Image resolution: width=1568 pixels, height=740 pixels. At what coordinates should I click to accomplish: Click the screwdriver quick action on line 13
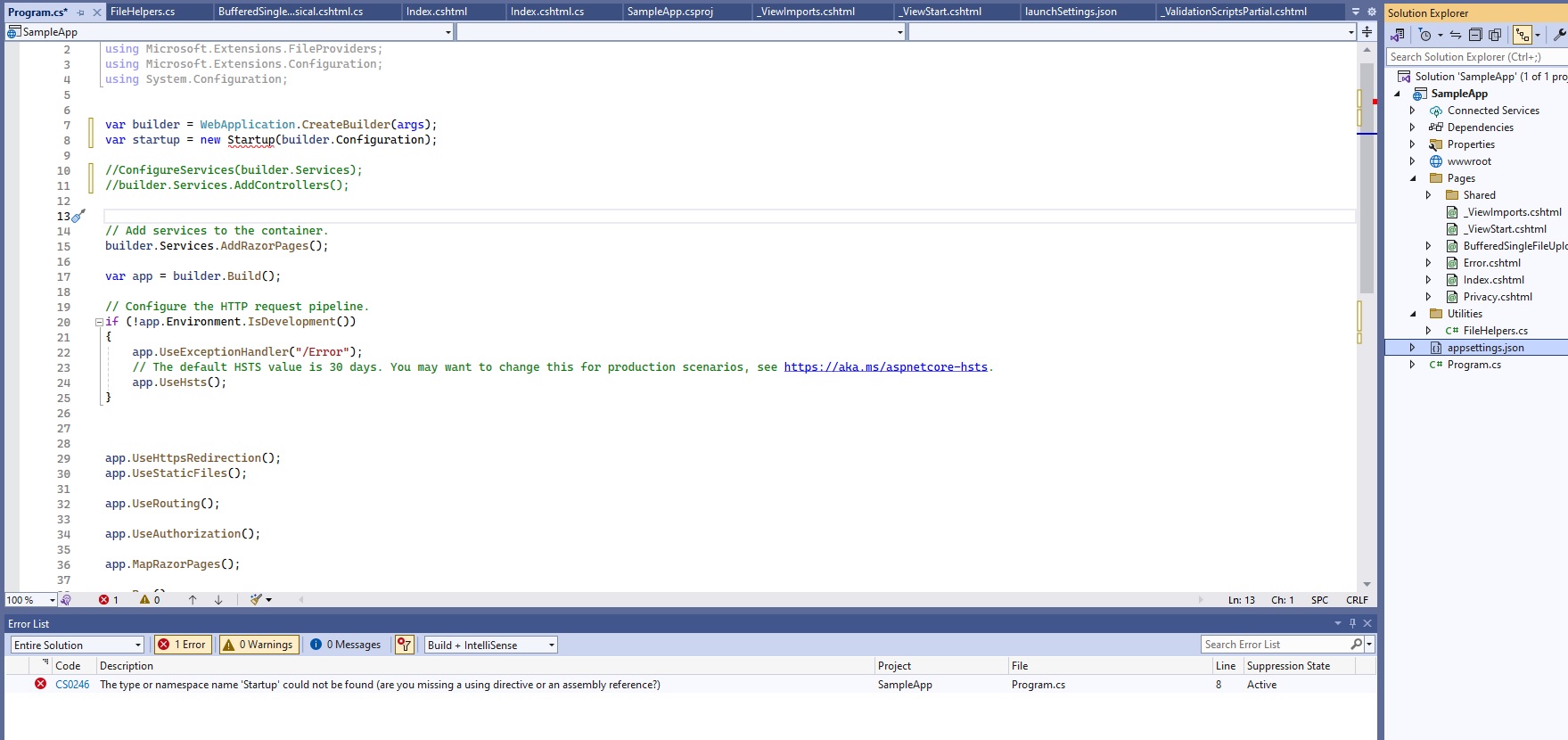click(78, 216)
